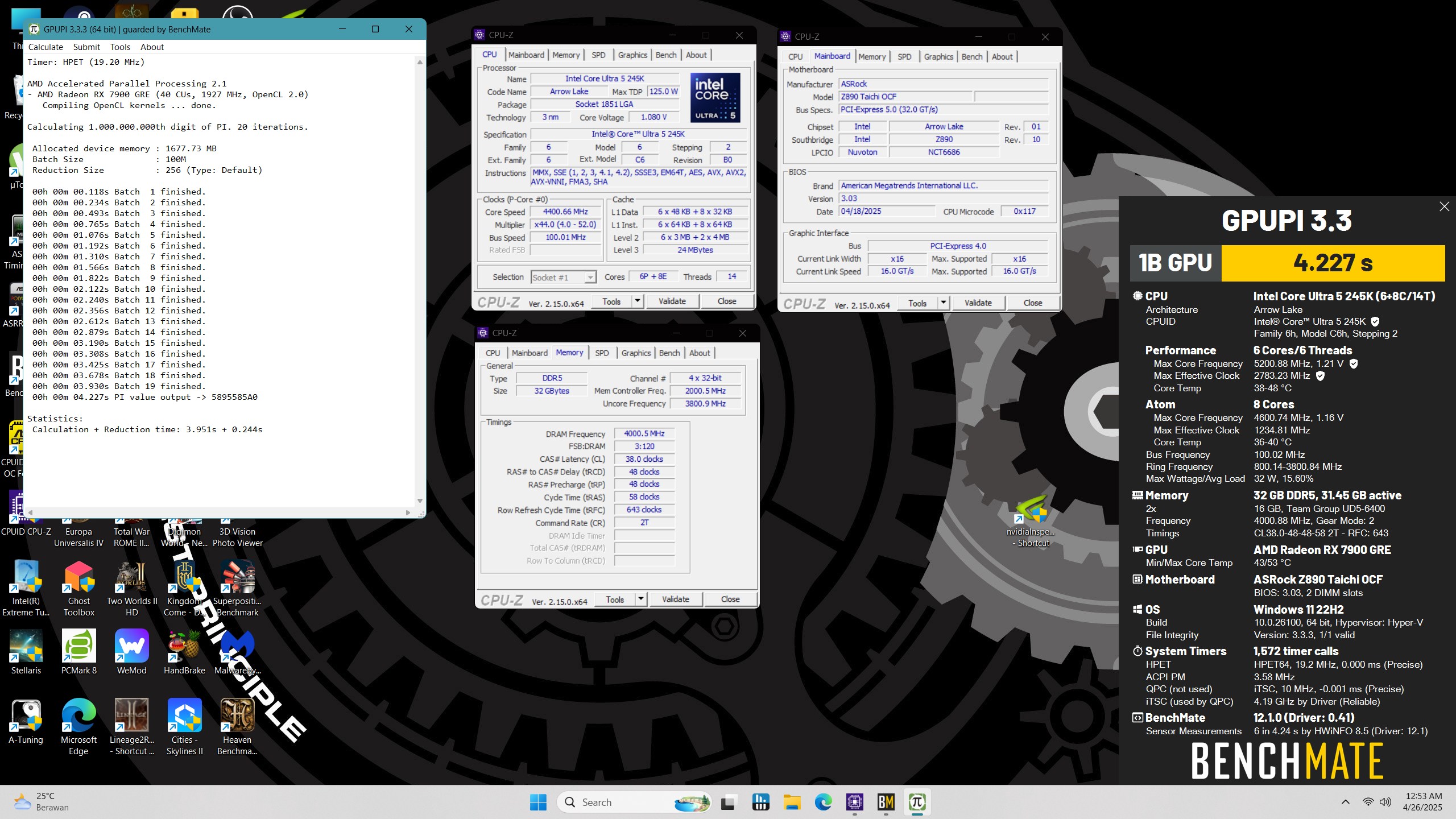The image size is (1456, 819).
Task: Click the Model field Z890 Taichi OCF
Action: click(x=905, y=97)
